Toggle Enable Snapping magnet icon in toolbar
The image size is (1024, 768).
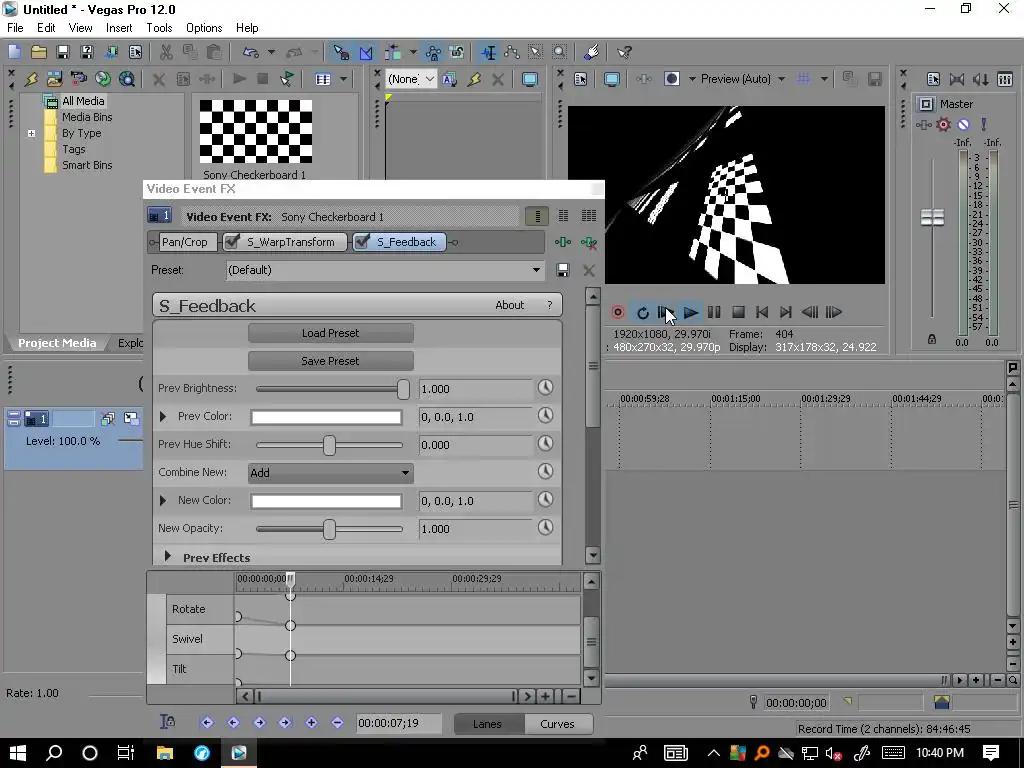pyautogui.click(x=341, y=52)
